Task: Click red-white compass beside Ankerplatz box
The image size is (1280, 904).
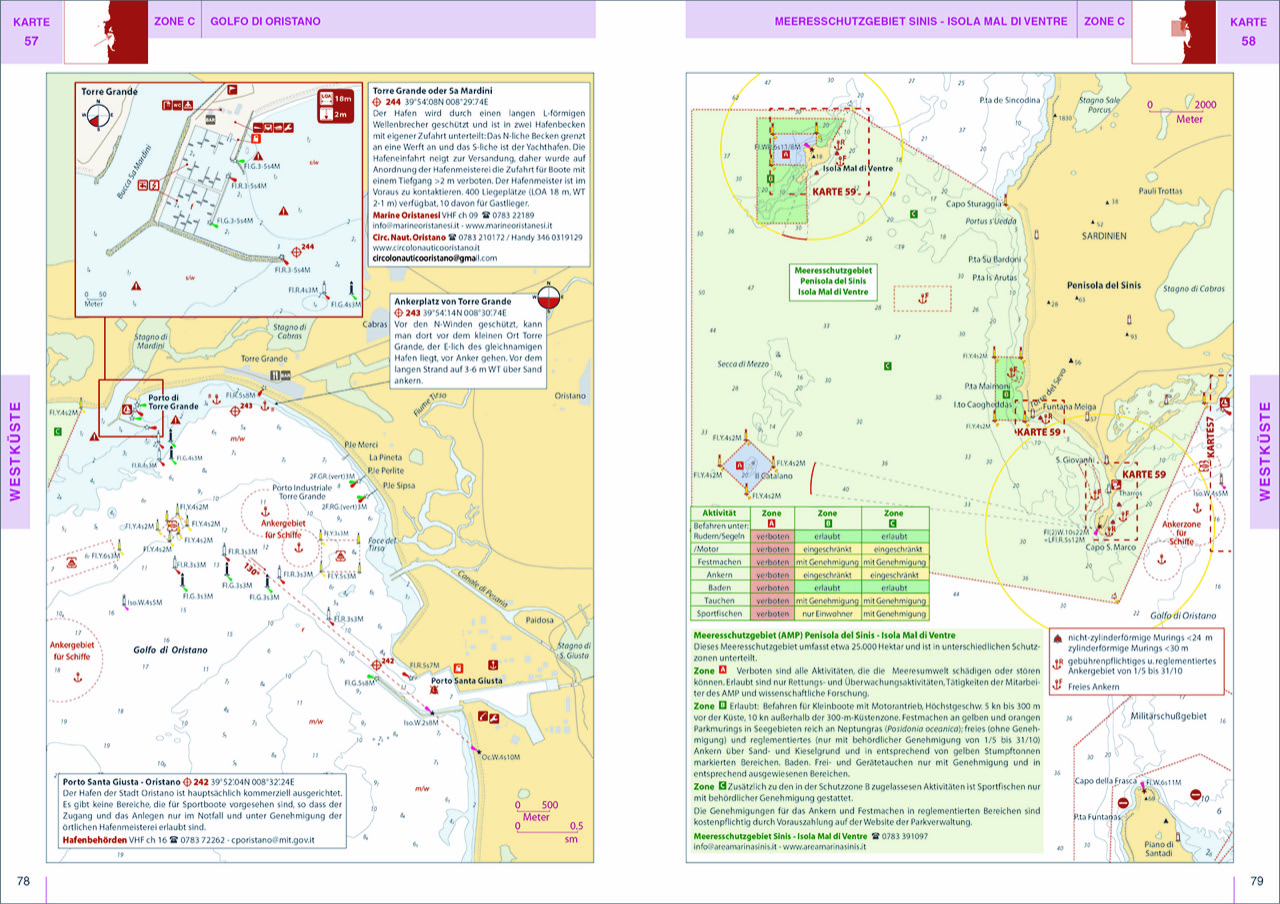Action: [x=548, y=298]
